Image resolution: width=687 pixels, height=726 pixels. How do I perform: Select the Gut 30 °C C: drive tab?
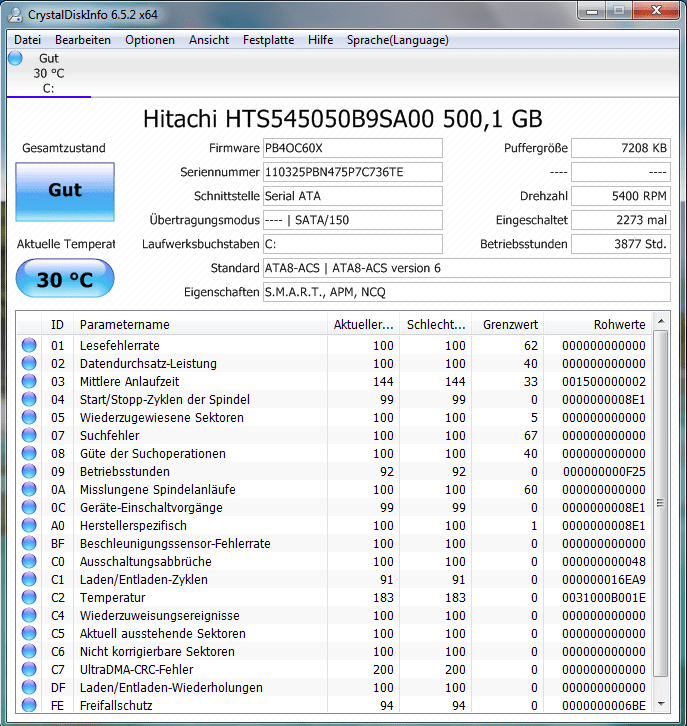49,73
